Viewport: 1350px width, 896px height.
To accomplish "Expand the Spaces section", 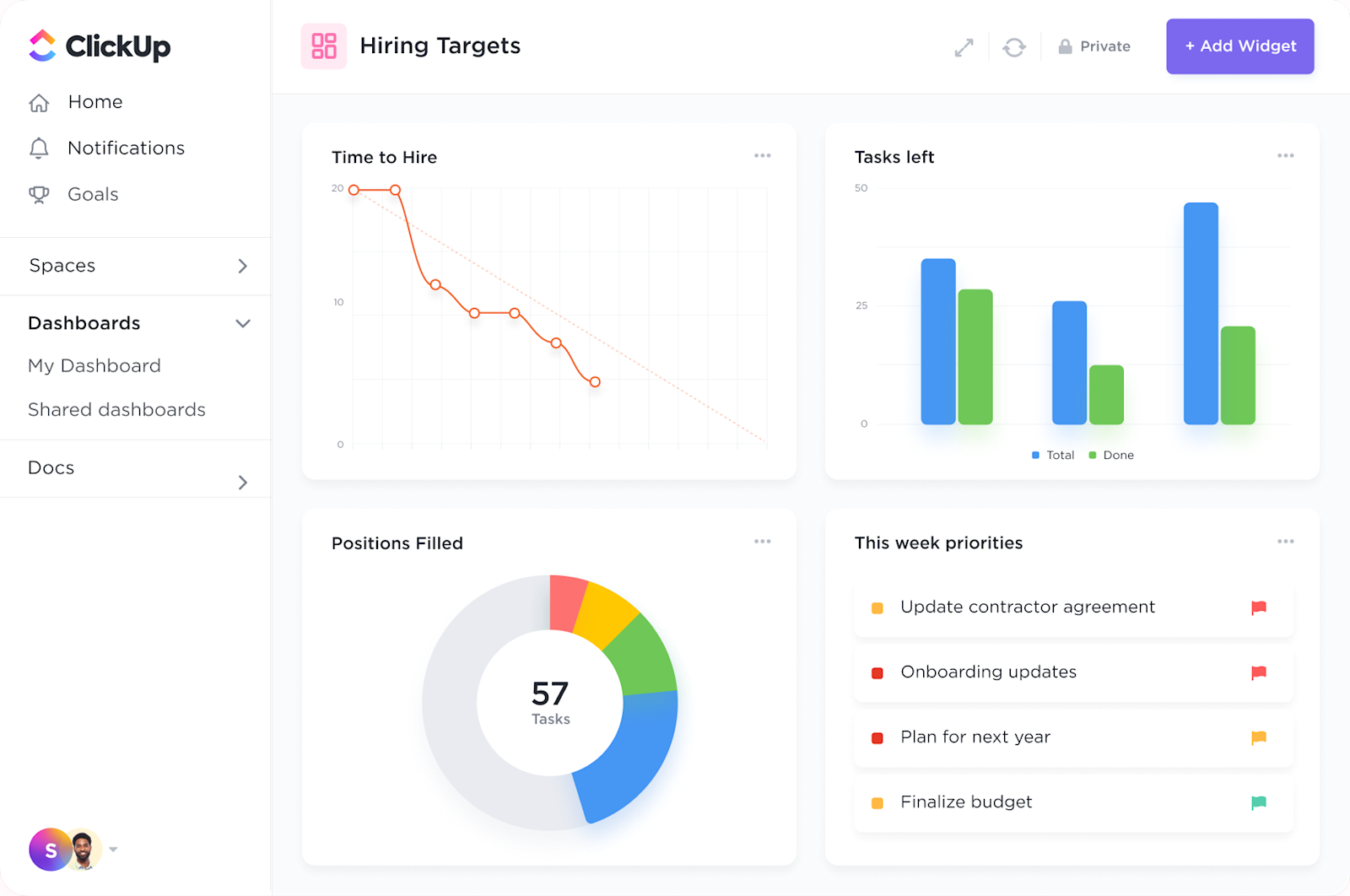I will pyautogui.click(x=242, y=266).
